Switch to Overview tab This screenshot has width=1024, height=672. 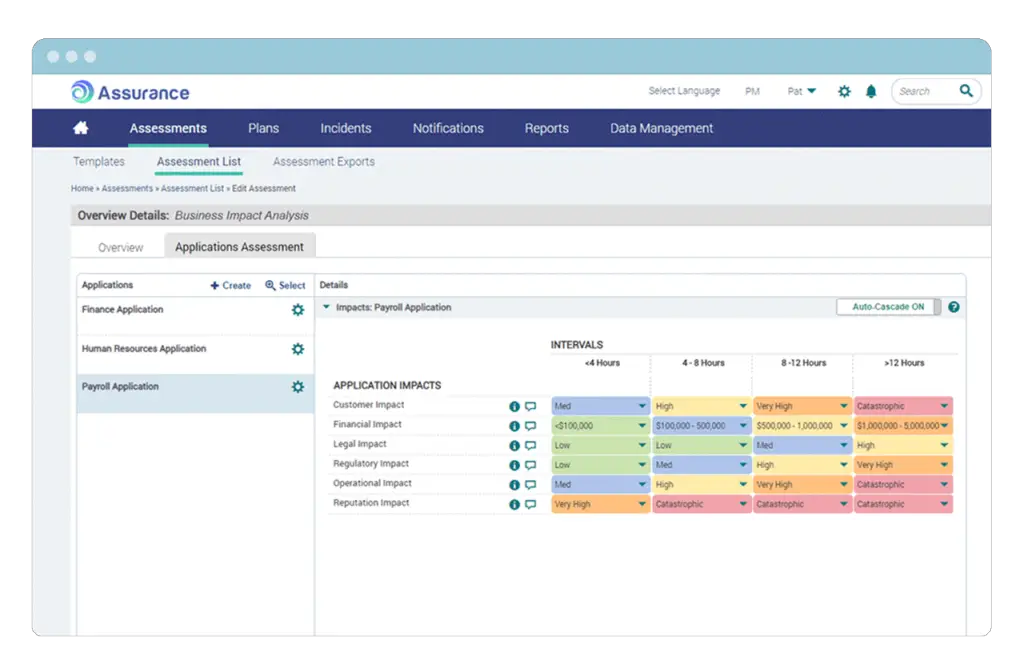click(120, 248)
